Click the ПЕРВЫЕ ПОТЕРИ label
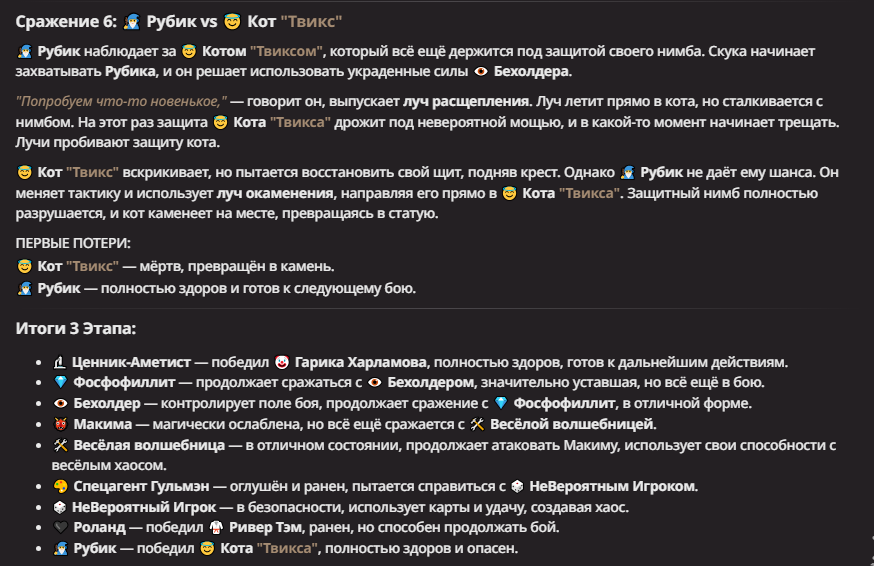 [73, 243]
